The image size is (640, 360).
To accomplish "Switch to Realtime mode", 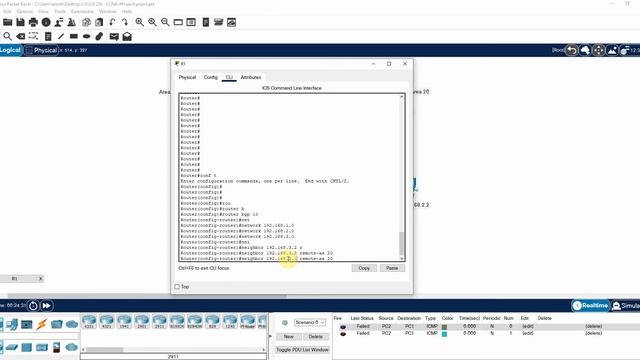I will 590,305.
